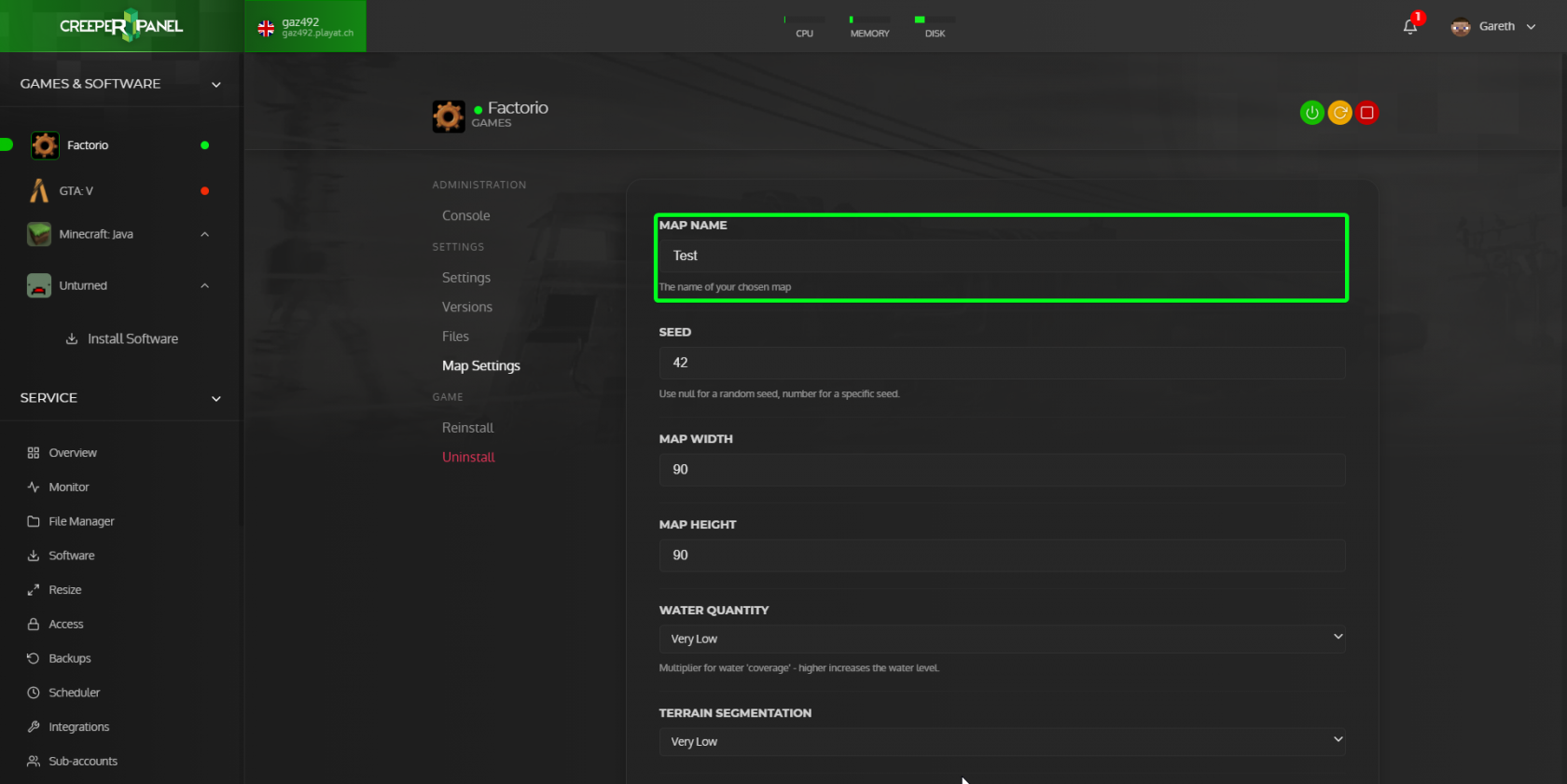This screenshot has width=1567, height=784.
Task: Click the UK flag server icon
Action: pos(266,29)
